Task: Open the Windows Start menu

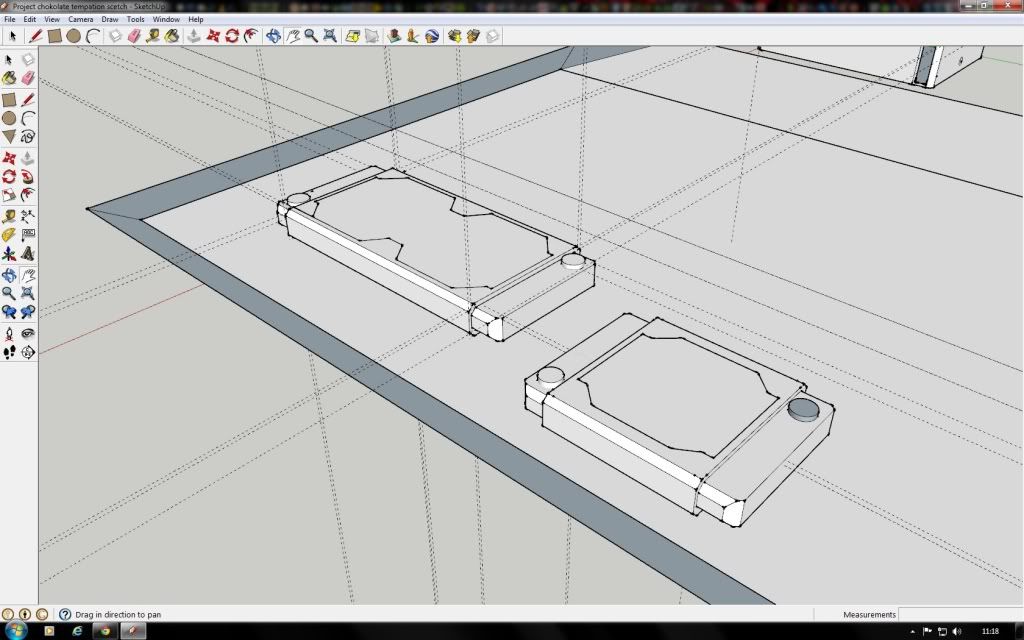Action: pyautogui.click(x=16, y=631)
